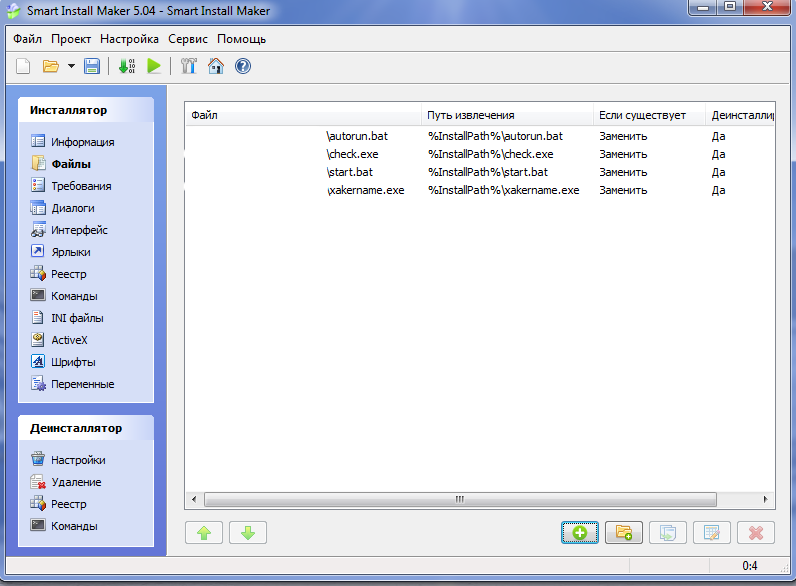Click the Информация list icon

tap(38, 141)
